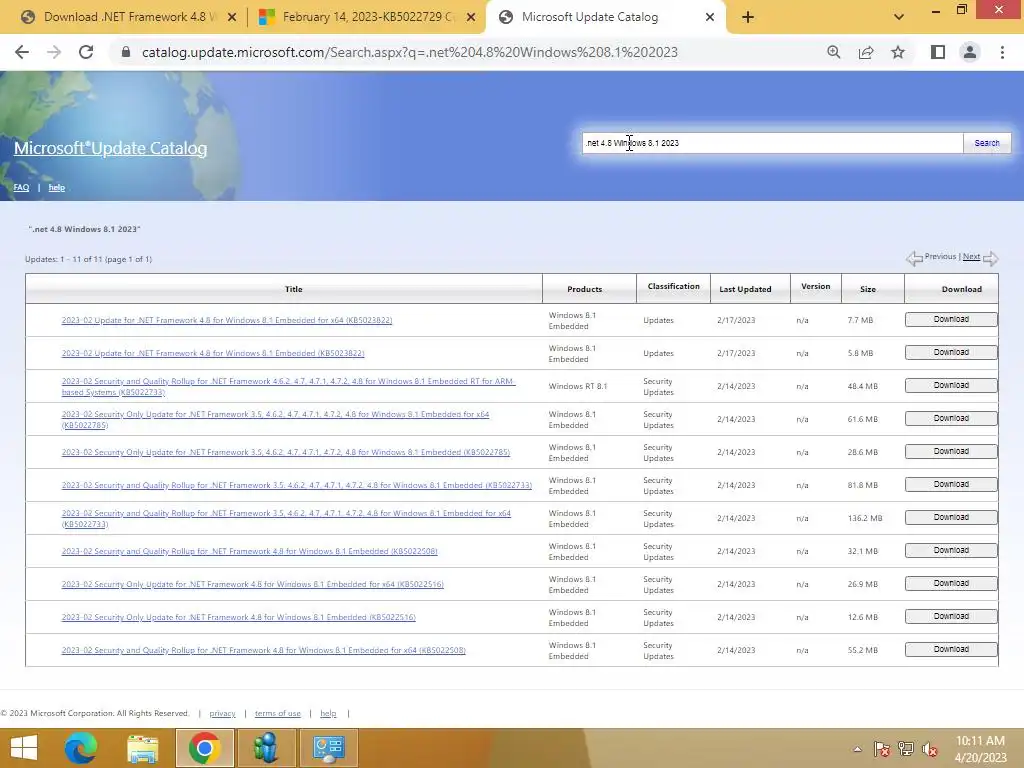The width and height of the screenshot is (1024, 768).
Task: Download the 81.8 MB KB5022733 rollup
Action: [951, 484]
